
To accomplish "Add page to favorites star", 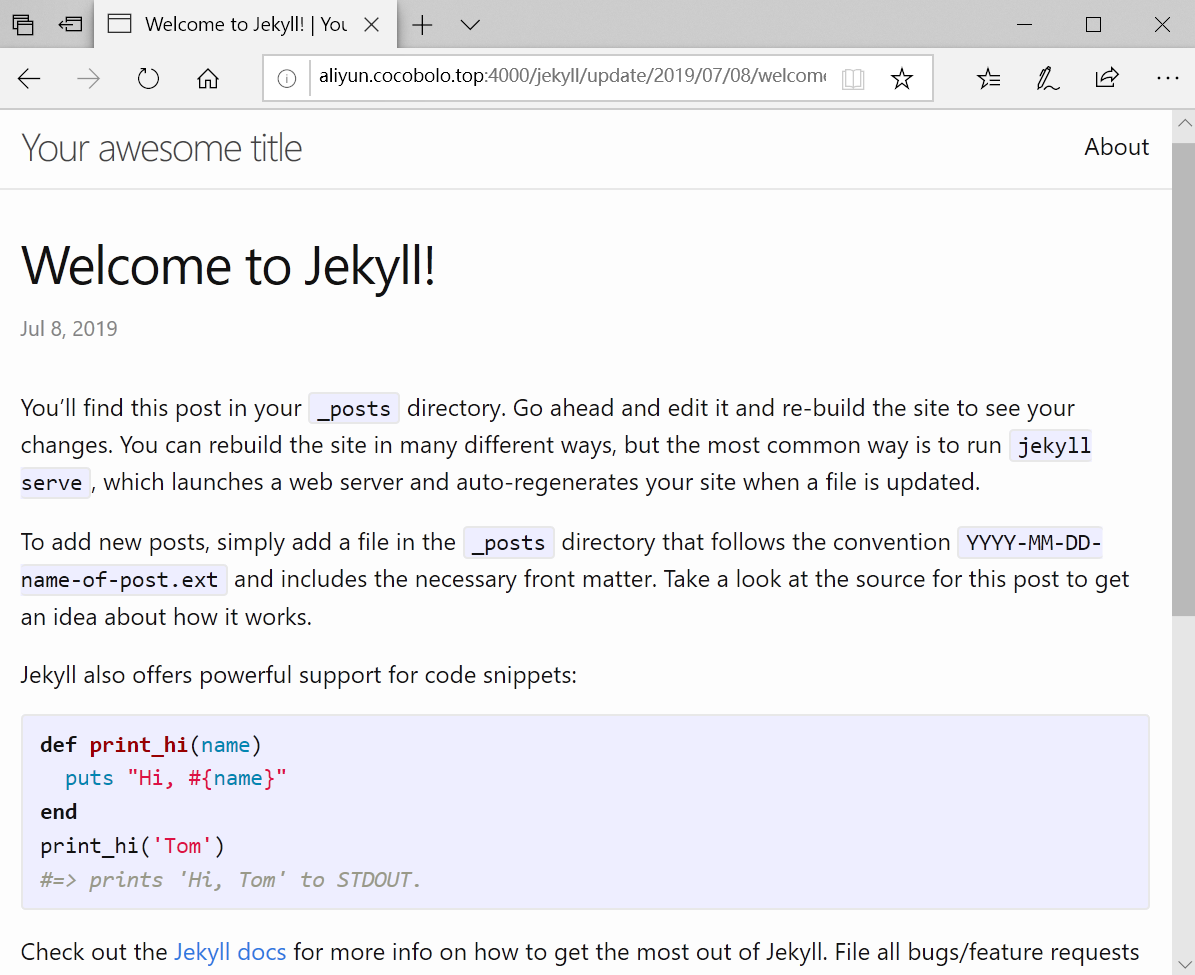I will [902, 78].
